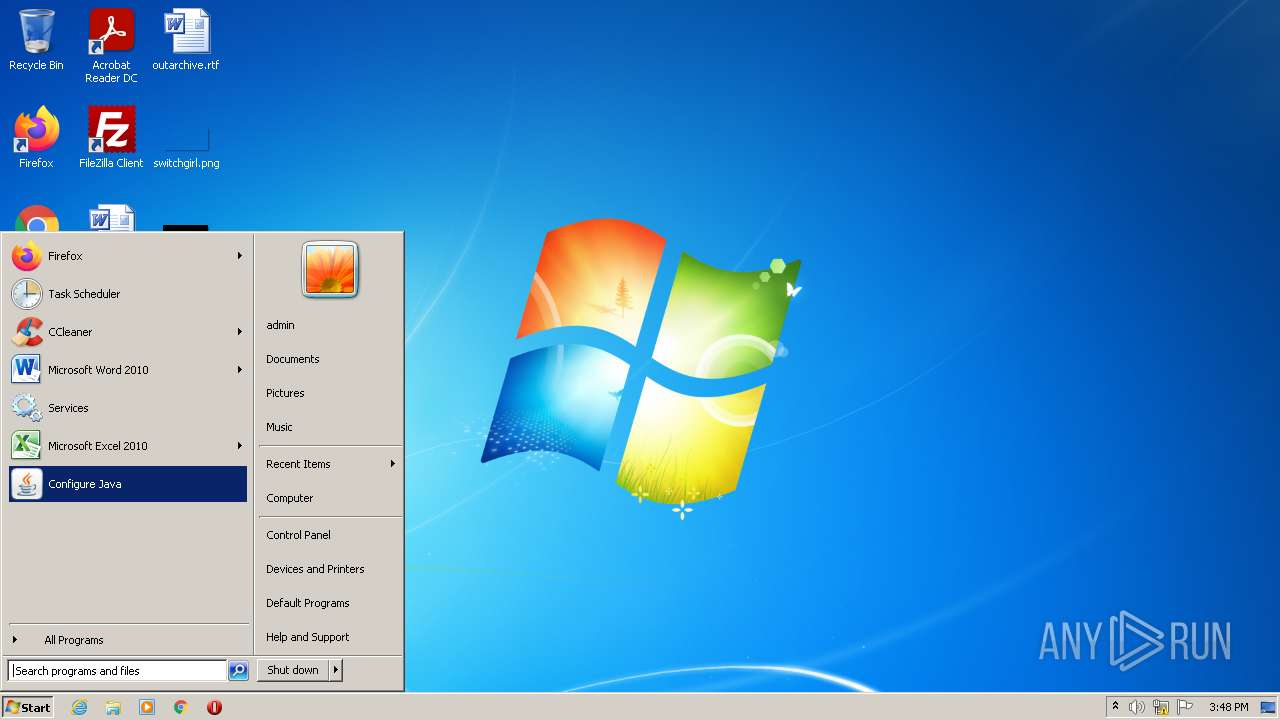Open shut down options arrow
Viewport: 1280px width, 720px height.
(336, 670)
